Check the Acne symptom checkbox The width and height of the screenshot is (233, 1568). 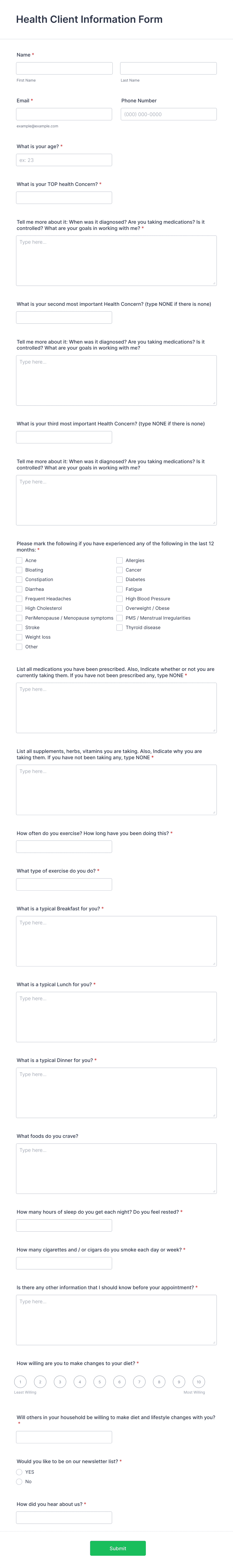point(19,560)
